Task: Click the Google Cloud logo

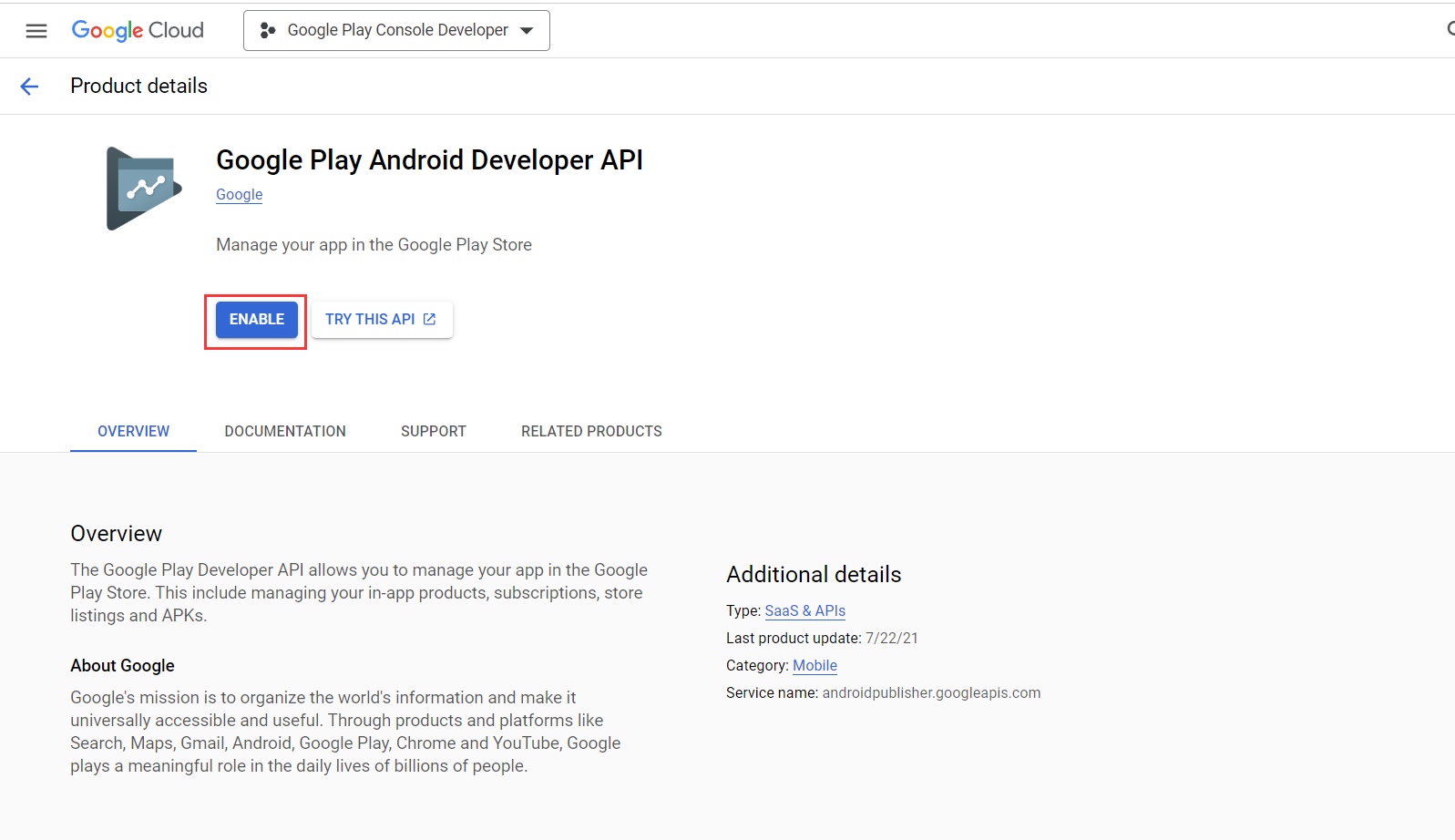Action: [138, 31]
